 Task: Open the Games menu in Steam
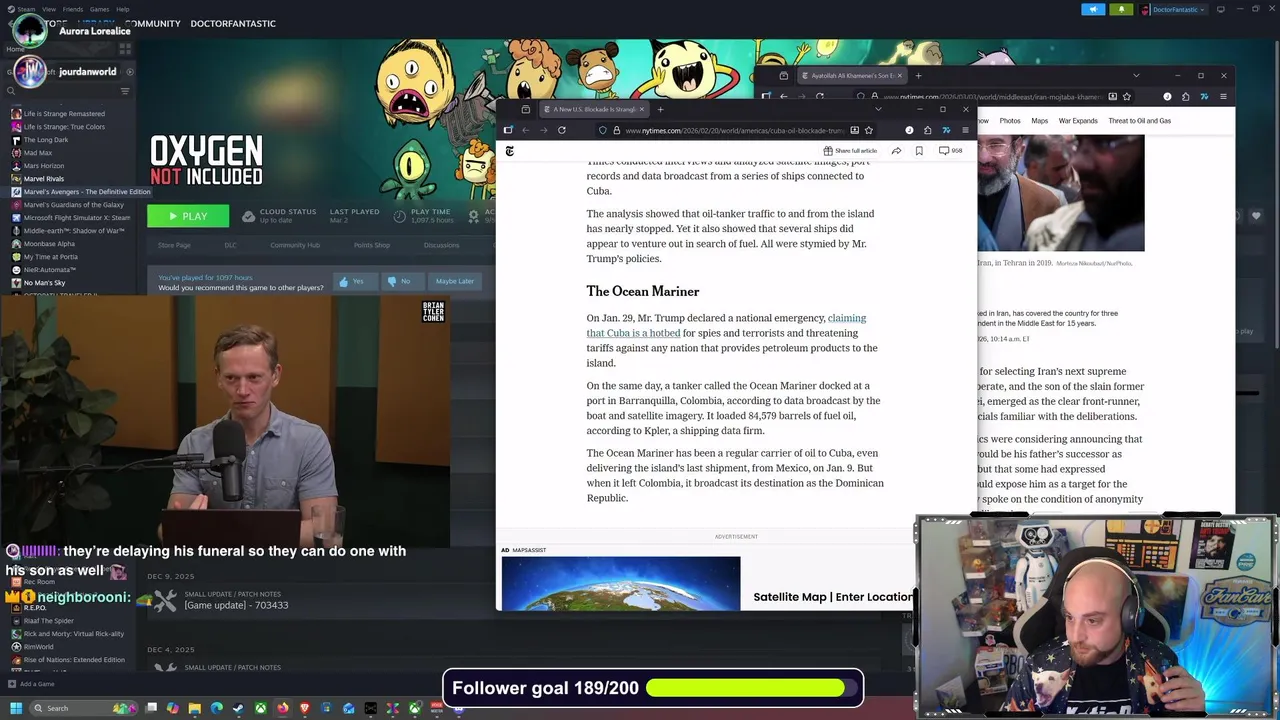[99, 9]
